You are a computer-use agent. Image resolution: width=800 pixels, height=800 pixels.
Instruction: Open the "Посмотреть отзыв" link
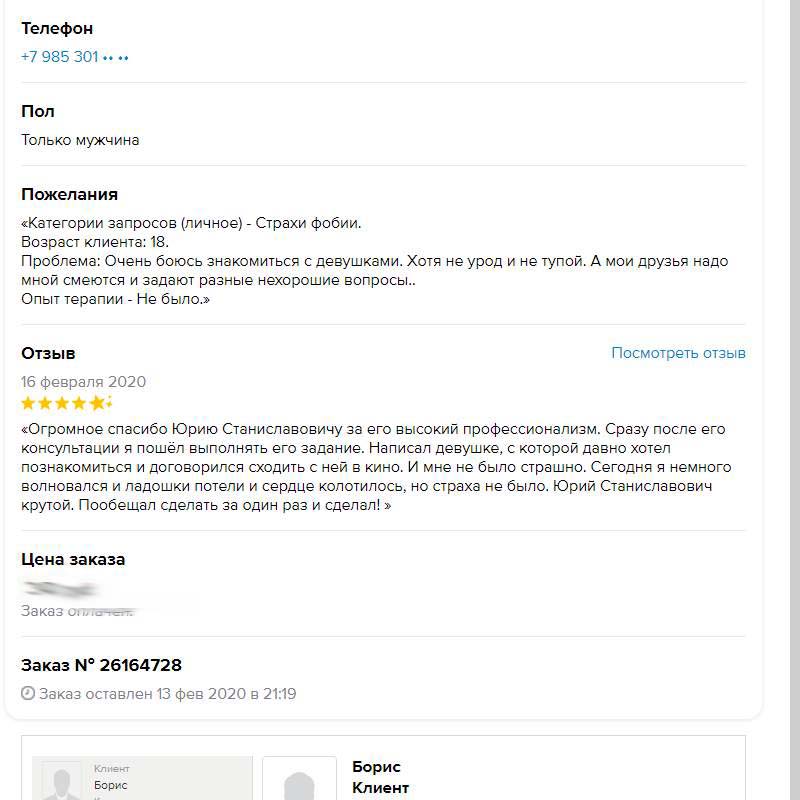coord(678,353)
